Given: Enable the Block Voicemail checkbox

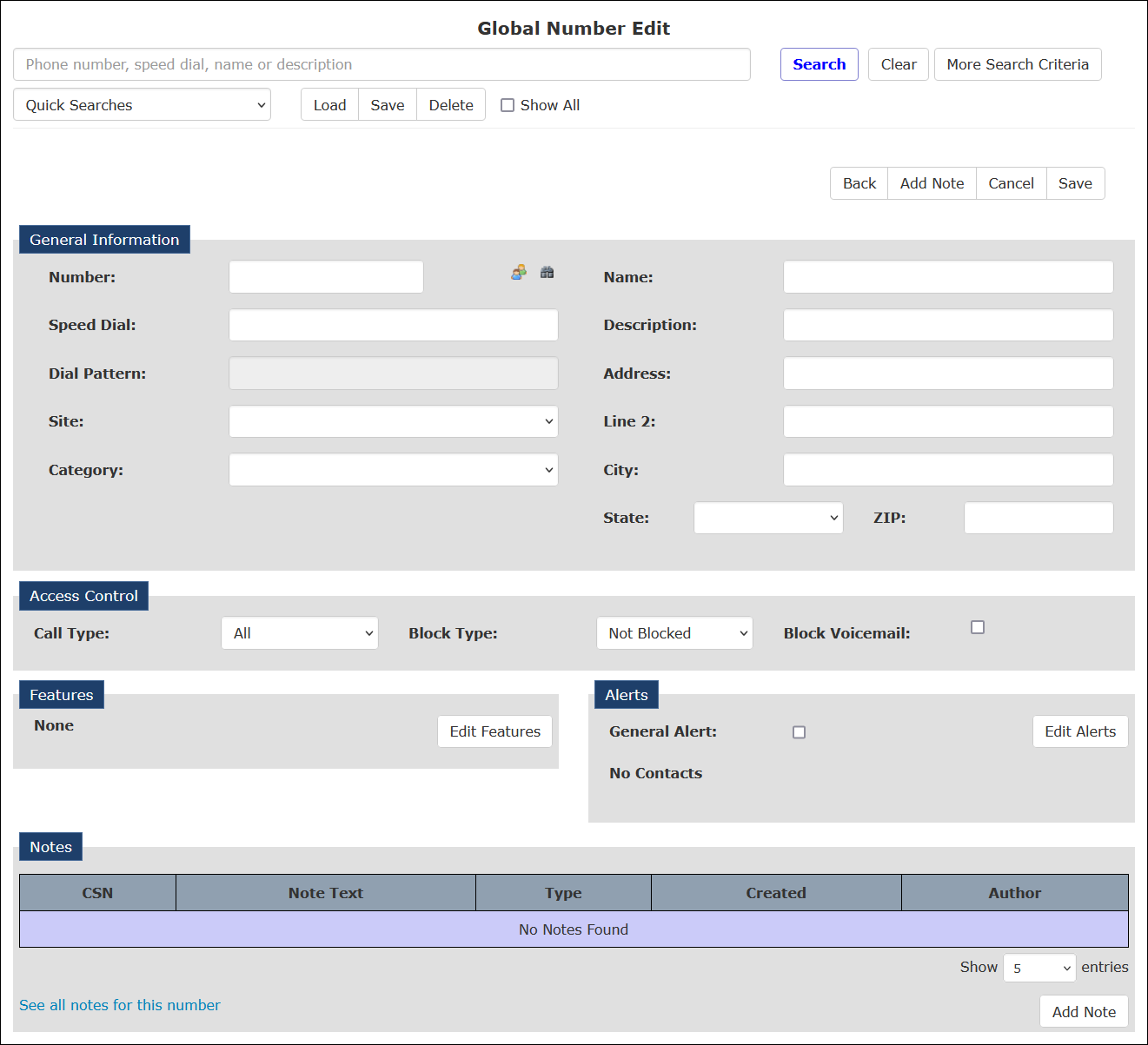Looking at the screenshot, I should (978, 627).
